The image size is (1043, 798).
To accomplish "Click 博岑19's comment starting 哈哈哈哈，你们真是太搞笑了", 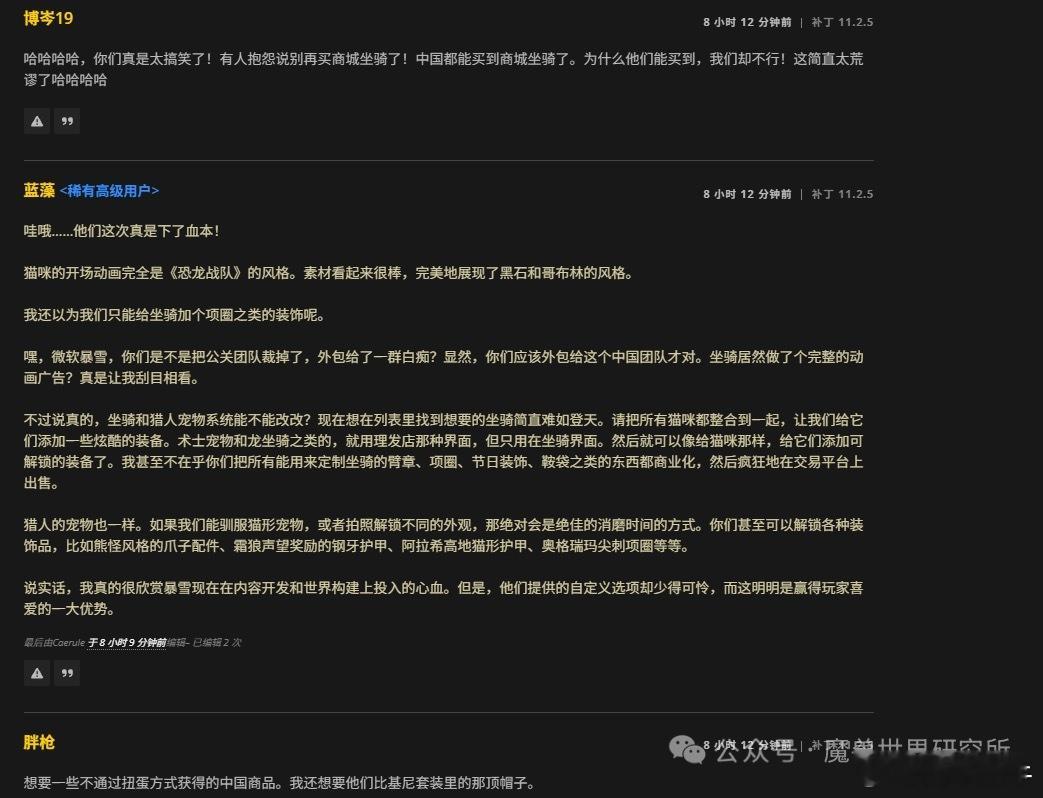I will [x=444, y=69].
